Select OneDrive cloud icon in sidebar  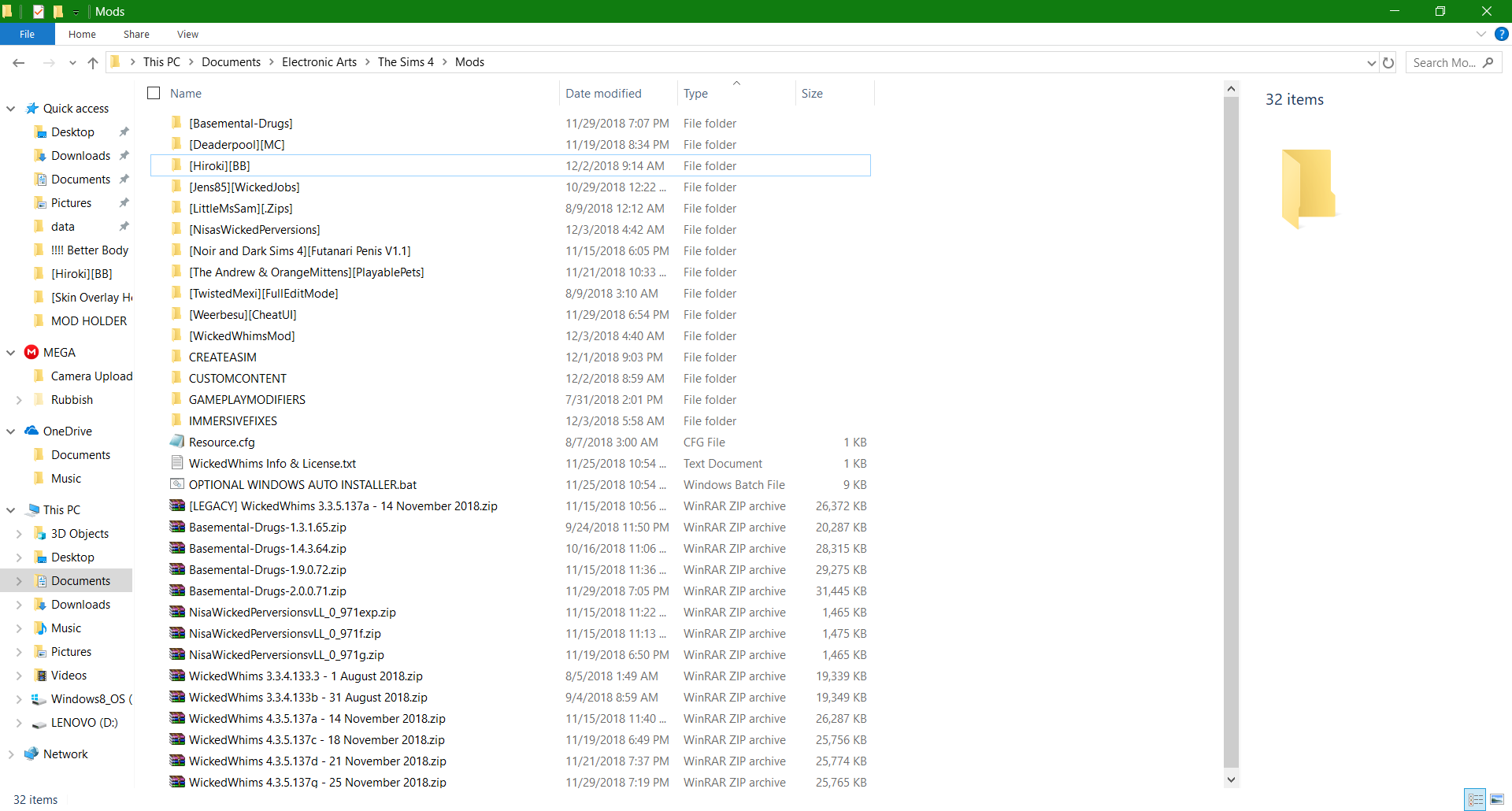(31, 431)
